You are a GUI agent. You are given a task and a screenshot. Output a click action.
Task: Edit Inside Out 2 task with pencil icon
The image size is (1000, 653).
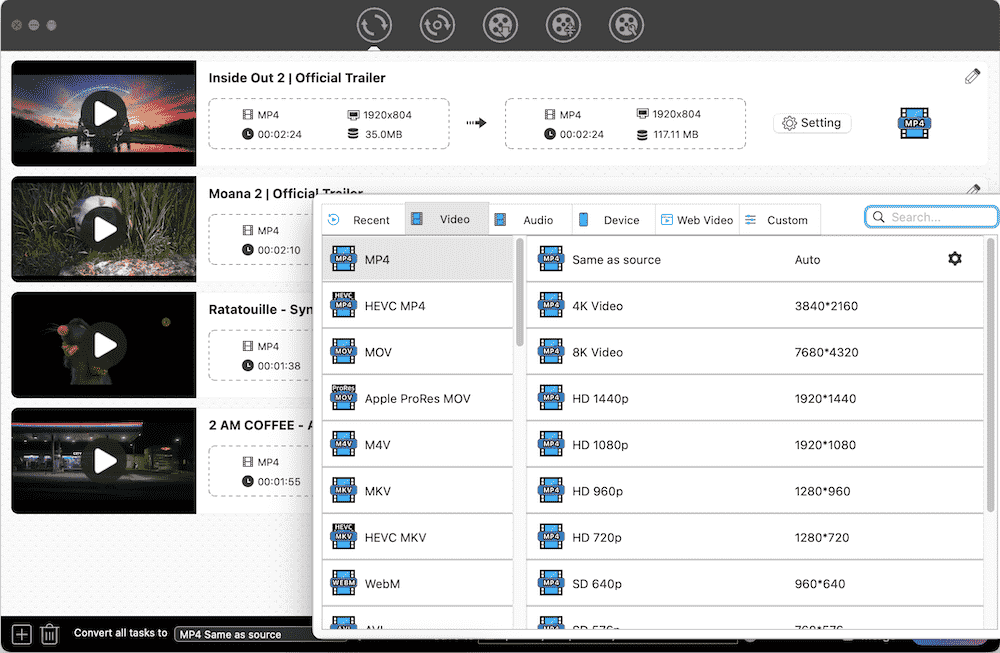coord(971,75)
